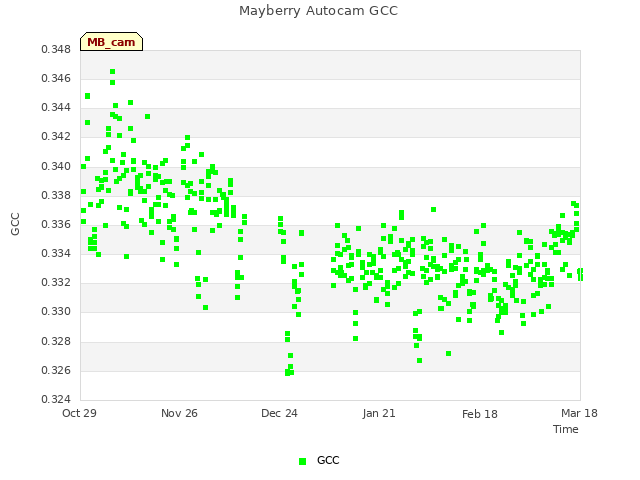Click the 0.346 y-axis tick label
The width and height of the screenshot is (640, 480).
[56, 78]
